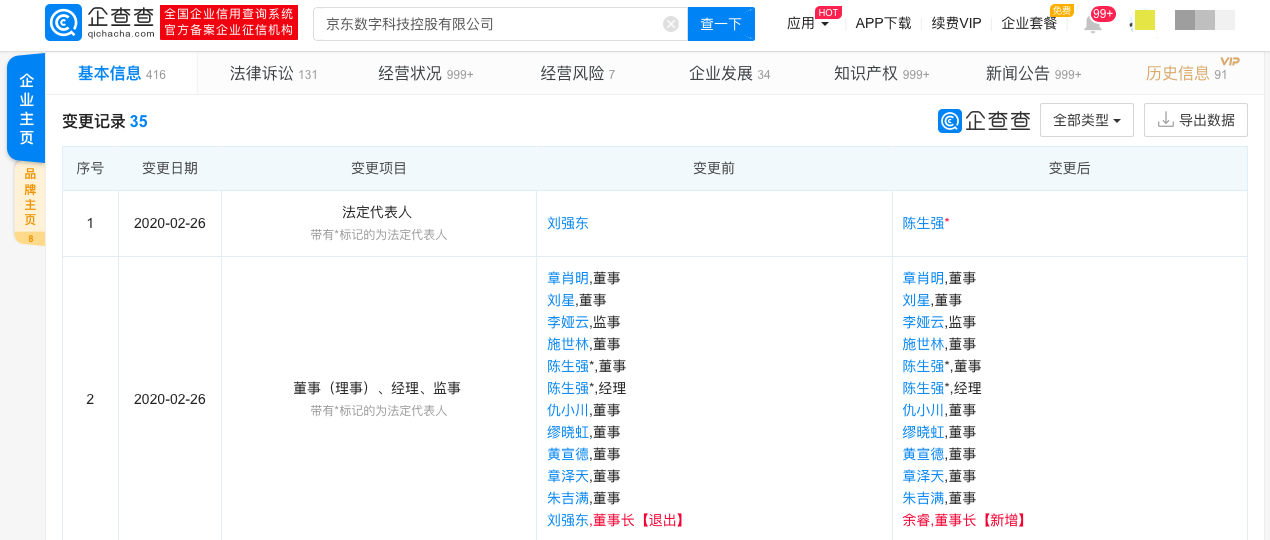Switch to the 企业发展 tab
1270x540 pixels.
click(729, 73)
